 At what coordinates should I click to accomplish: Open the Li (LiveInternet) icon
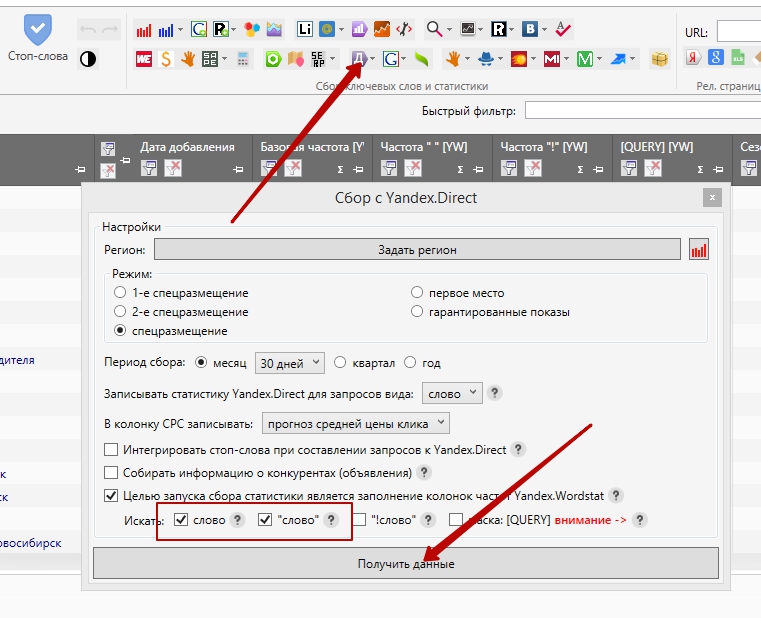[x=305, y=30]
